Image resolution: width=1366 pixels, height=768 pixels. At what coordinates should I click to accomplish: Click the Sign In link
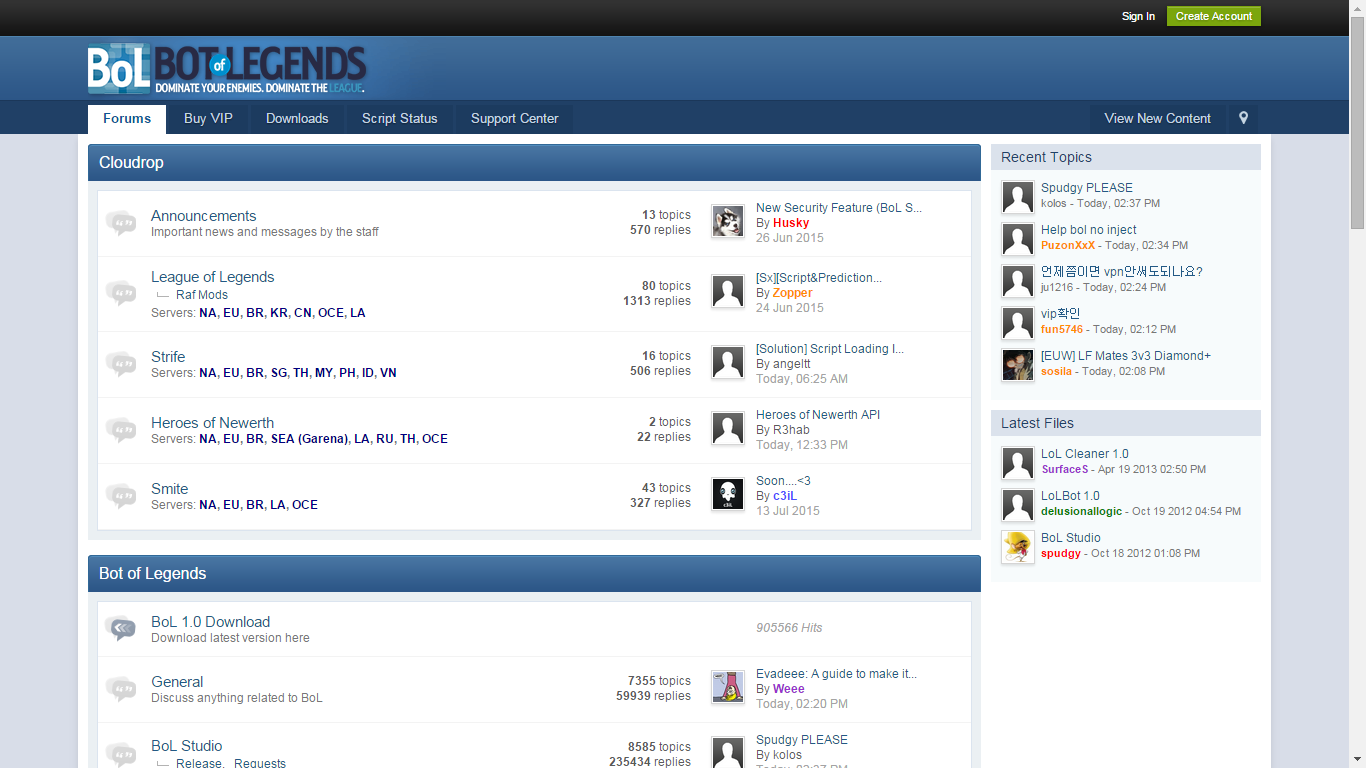point(1138,16)
